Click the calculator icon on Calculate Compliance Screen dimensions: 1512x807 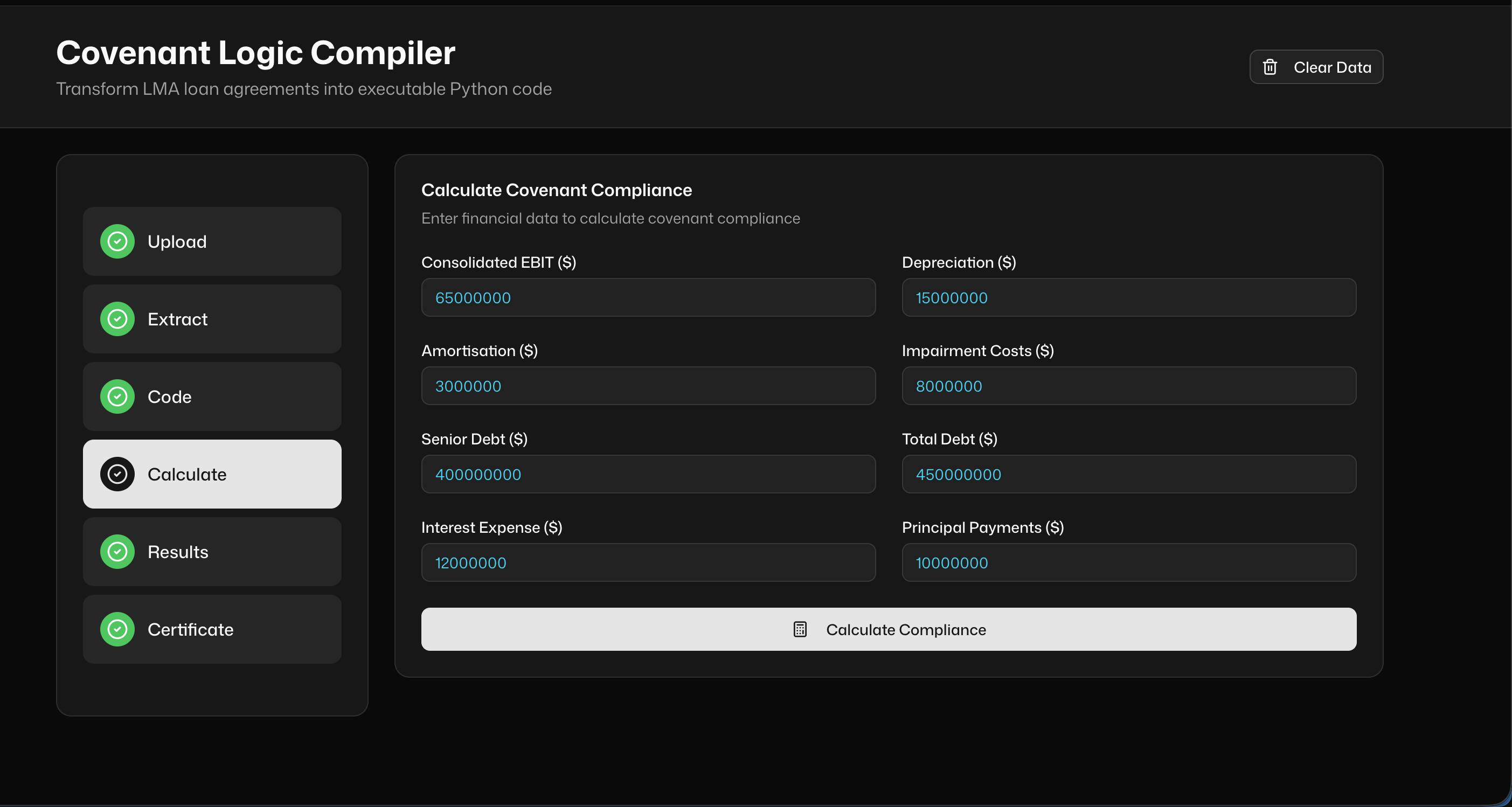(x=800, y=629)
